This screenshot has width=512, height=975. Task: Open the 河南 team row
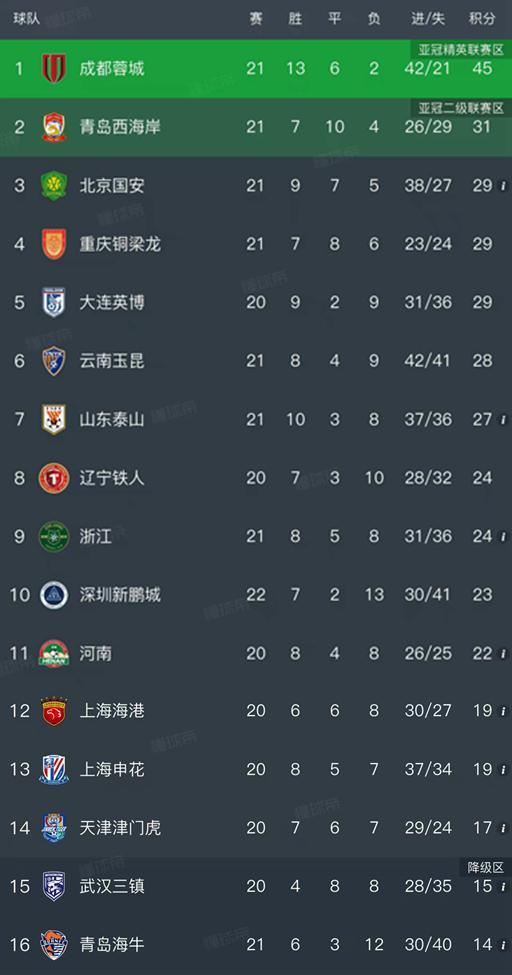click(256, 653)
